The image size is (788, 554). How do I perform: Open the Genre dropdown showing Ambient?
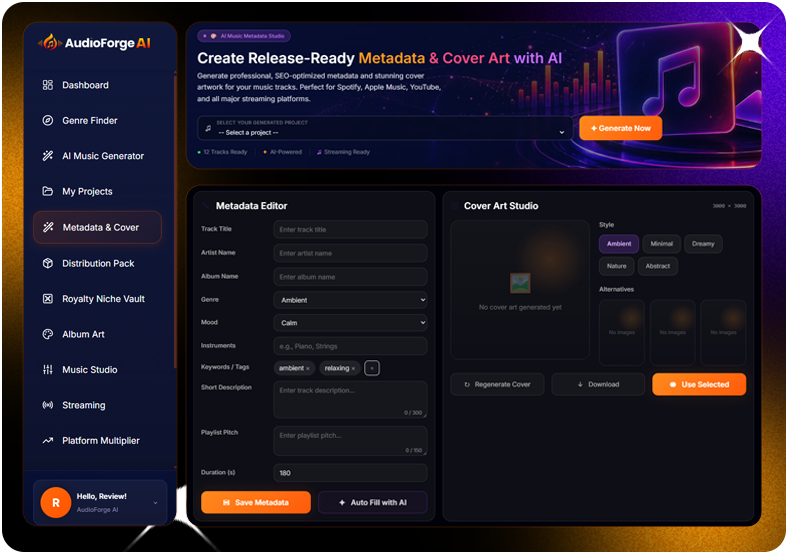pyautogui.click(x=351, y=300)
